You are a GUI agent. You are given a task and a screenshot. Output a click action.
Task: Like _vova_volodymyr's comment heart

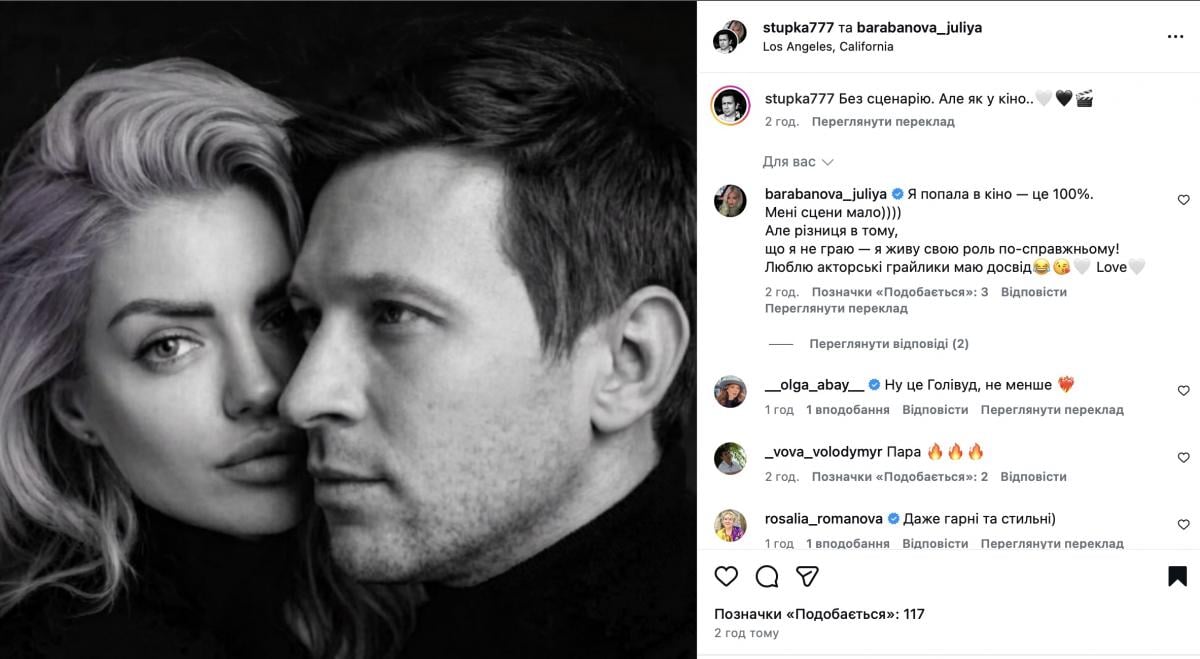click(1183, 458)
